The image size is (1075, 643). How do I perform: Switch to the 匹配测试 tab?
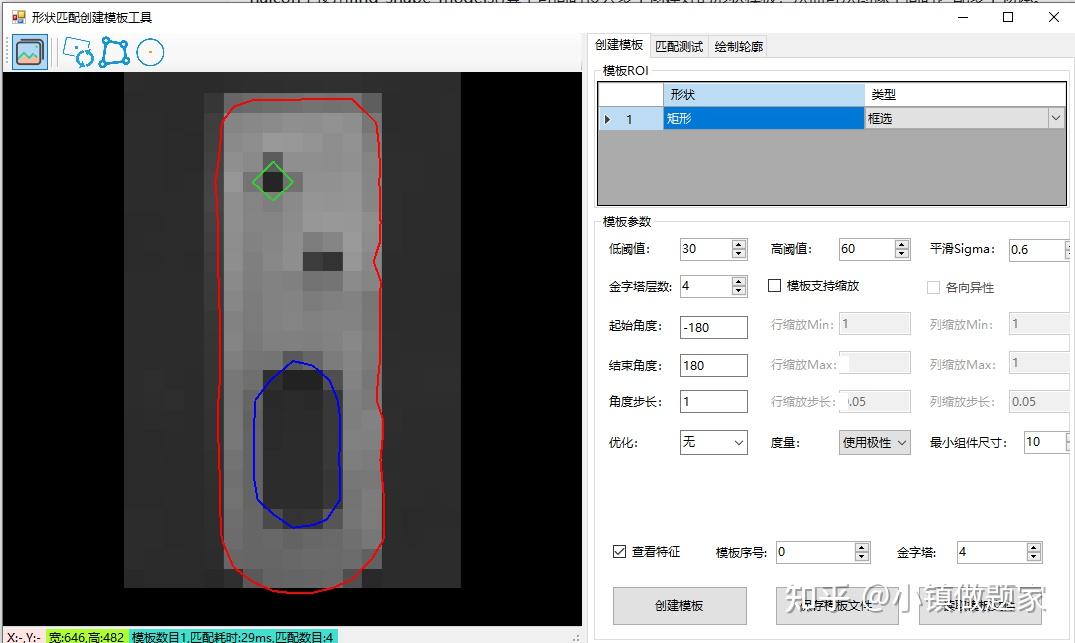[679, 45]
